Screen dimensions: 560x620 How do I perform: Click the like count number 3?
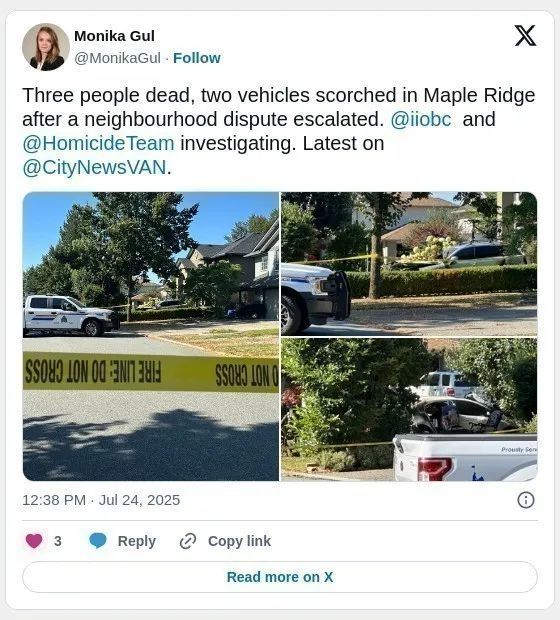(58, 541)
